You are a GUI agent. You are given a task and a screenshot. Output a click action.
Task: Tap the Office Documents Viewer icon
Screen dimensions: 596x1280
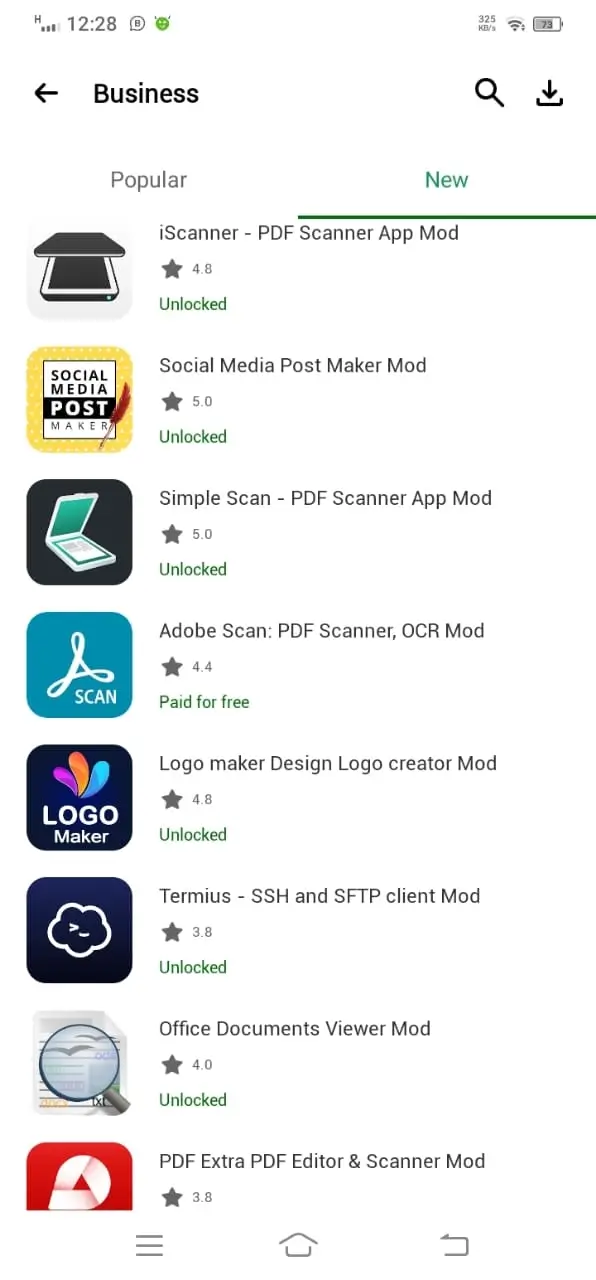pyautogui.click(x=79, y=1063)
